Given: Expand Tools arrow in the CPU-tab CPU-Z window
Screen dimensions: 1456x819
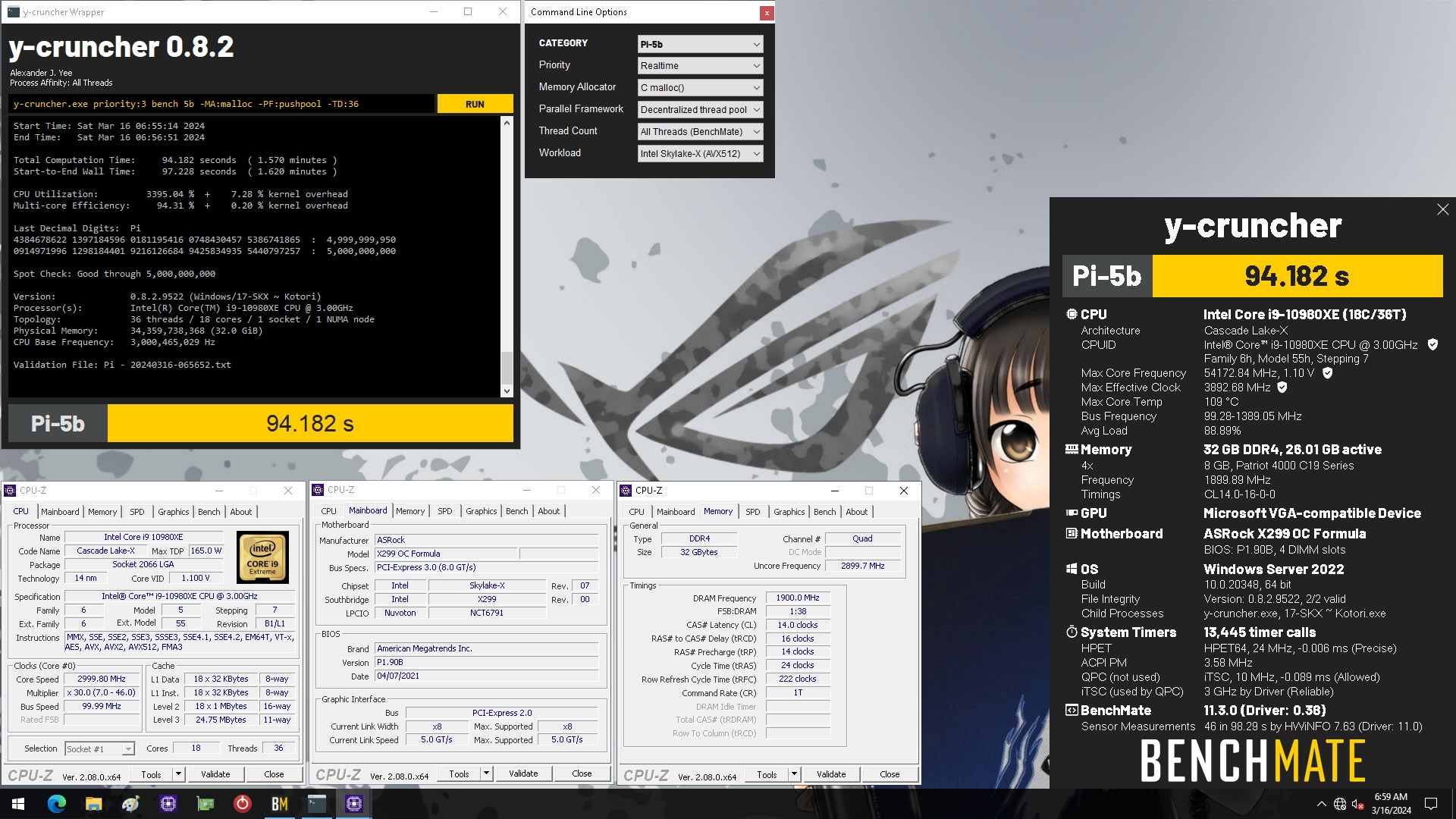Looking at the screenshot, I should click(178, 774).
